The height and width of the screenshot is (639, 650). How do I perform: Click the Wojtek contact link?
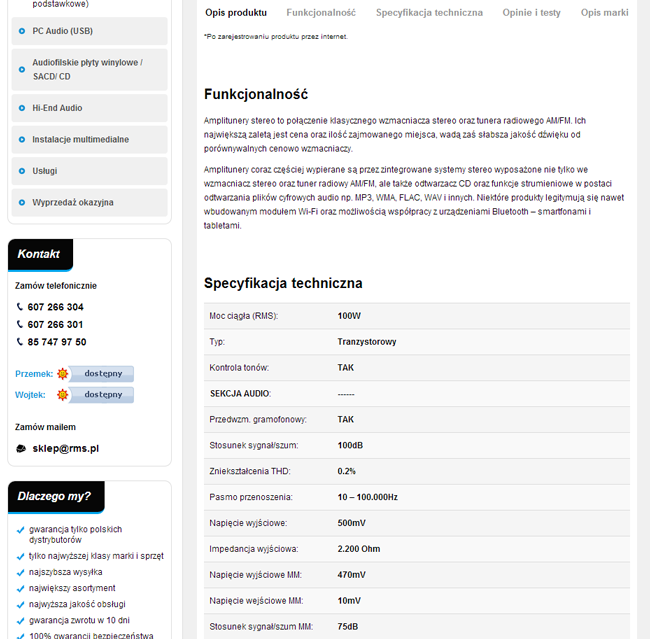30,395
